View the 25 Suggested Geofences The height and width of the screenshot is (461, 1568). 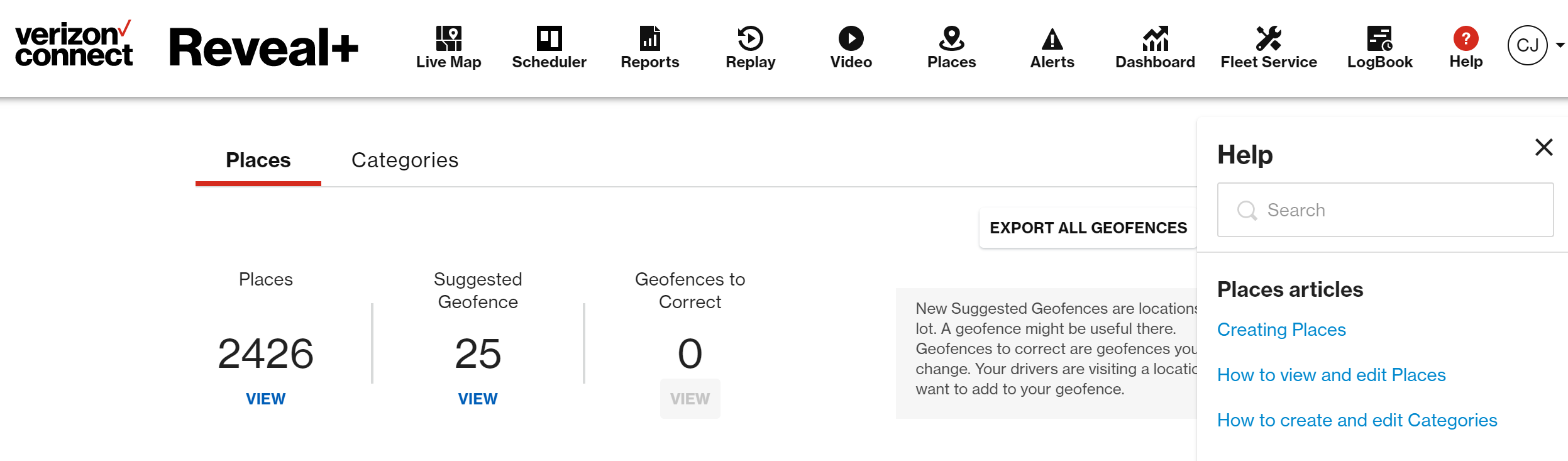477,399
